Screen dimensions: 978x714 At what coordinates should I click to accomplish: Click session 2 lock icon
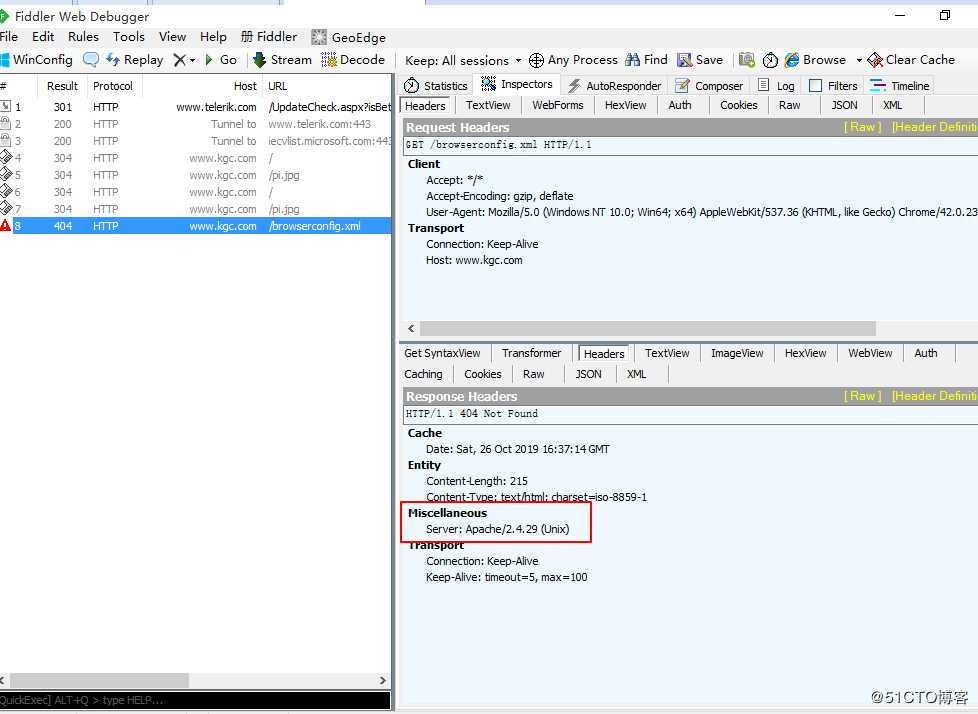6,123
